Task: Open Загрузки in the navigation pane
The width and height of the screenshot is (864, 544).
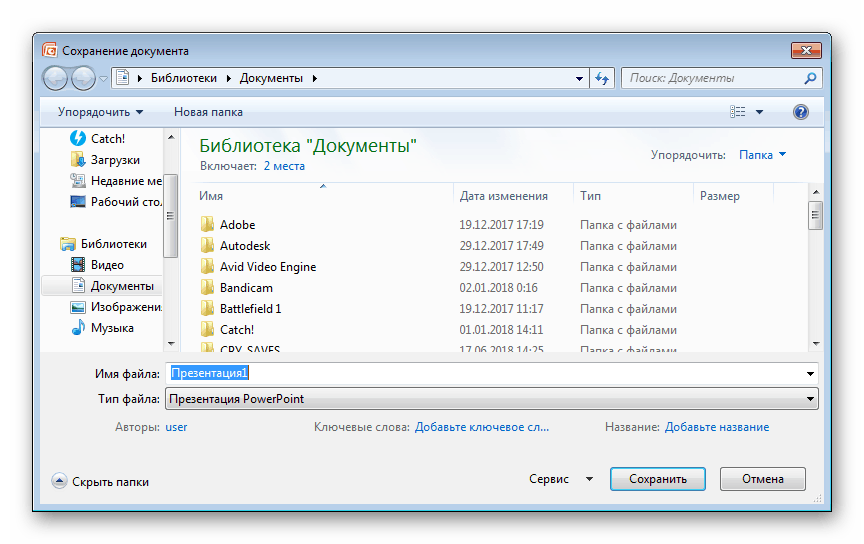Action: 115,160
